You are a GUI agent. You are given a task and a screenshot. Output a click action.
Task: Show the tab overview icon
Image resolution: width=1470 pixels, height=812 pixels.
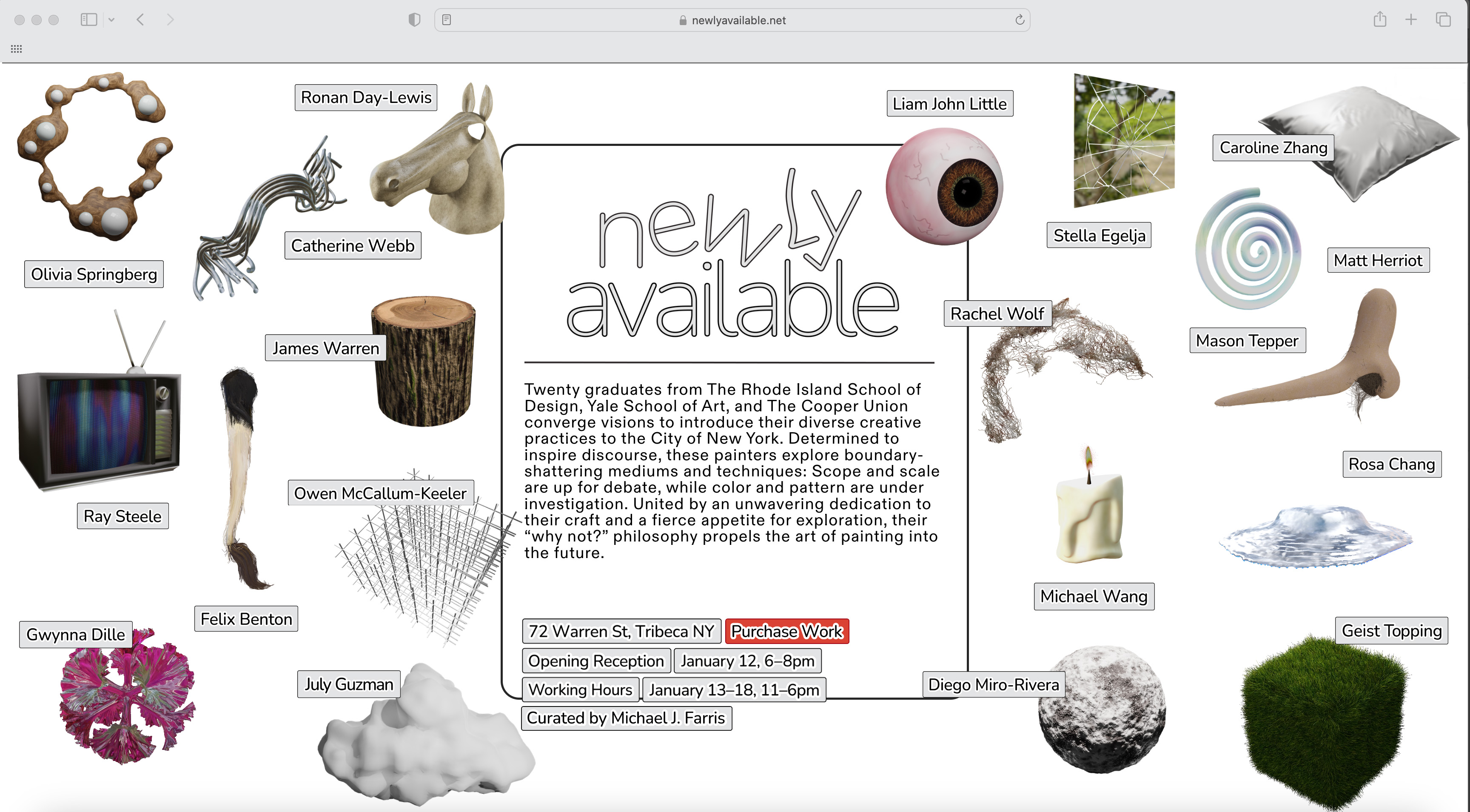click(1443, 20)
